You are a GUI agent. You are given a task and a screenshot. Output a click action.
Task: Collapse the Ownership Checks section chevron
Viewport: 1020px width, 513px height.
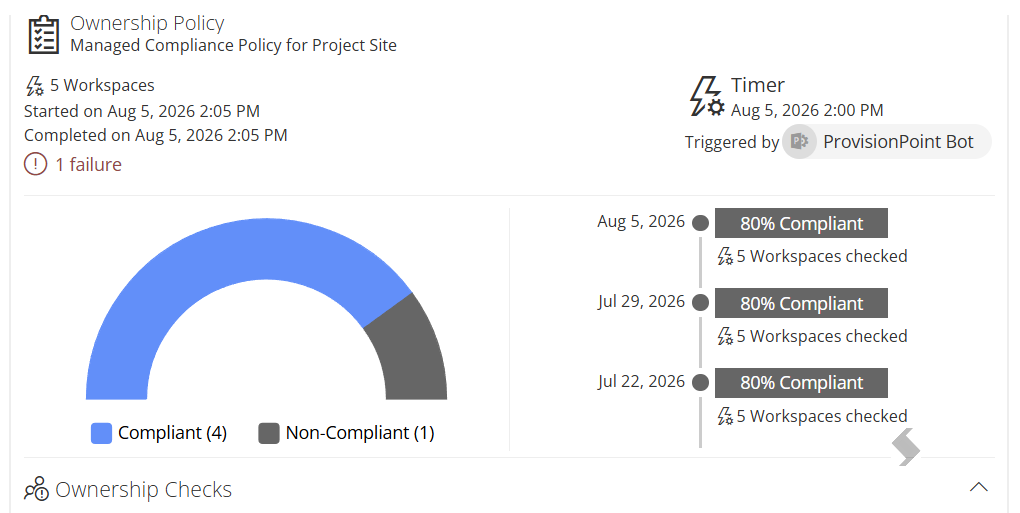pyautogui.click(x=979, y=487)
